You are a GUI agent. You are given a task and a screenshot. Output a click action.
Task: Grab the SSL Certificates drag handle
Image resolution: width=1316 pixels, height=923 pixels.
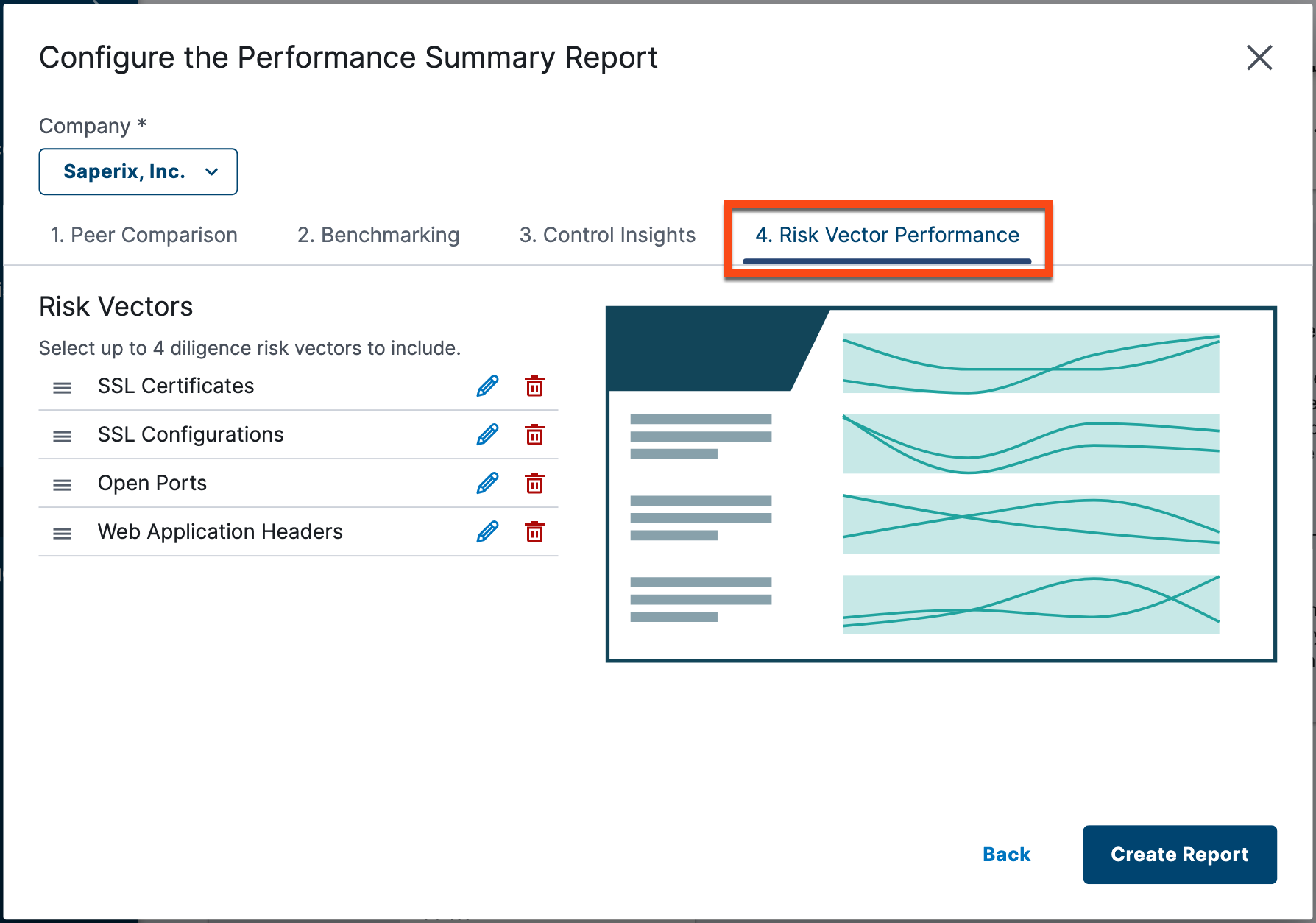point(63,386)
